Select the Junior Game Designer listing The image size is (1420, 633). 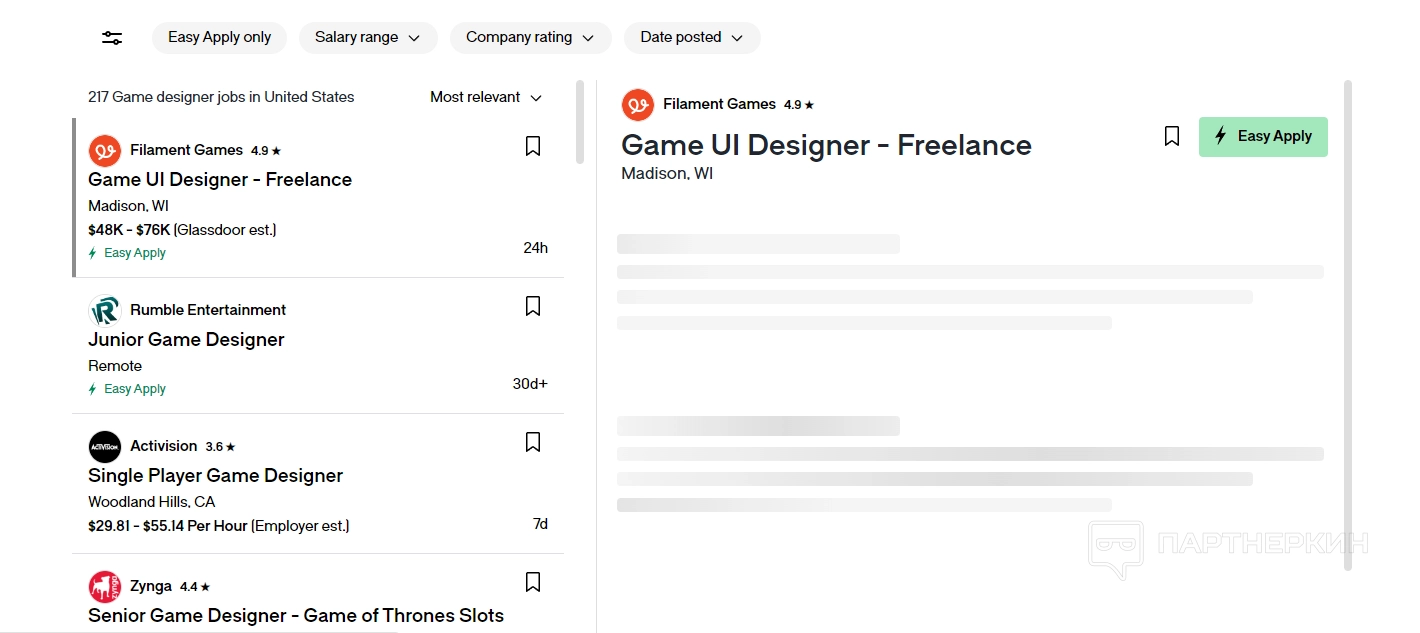pyautogui.click(x=186, y=340)
